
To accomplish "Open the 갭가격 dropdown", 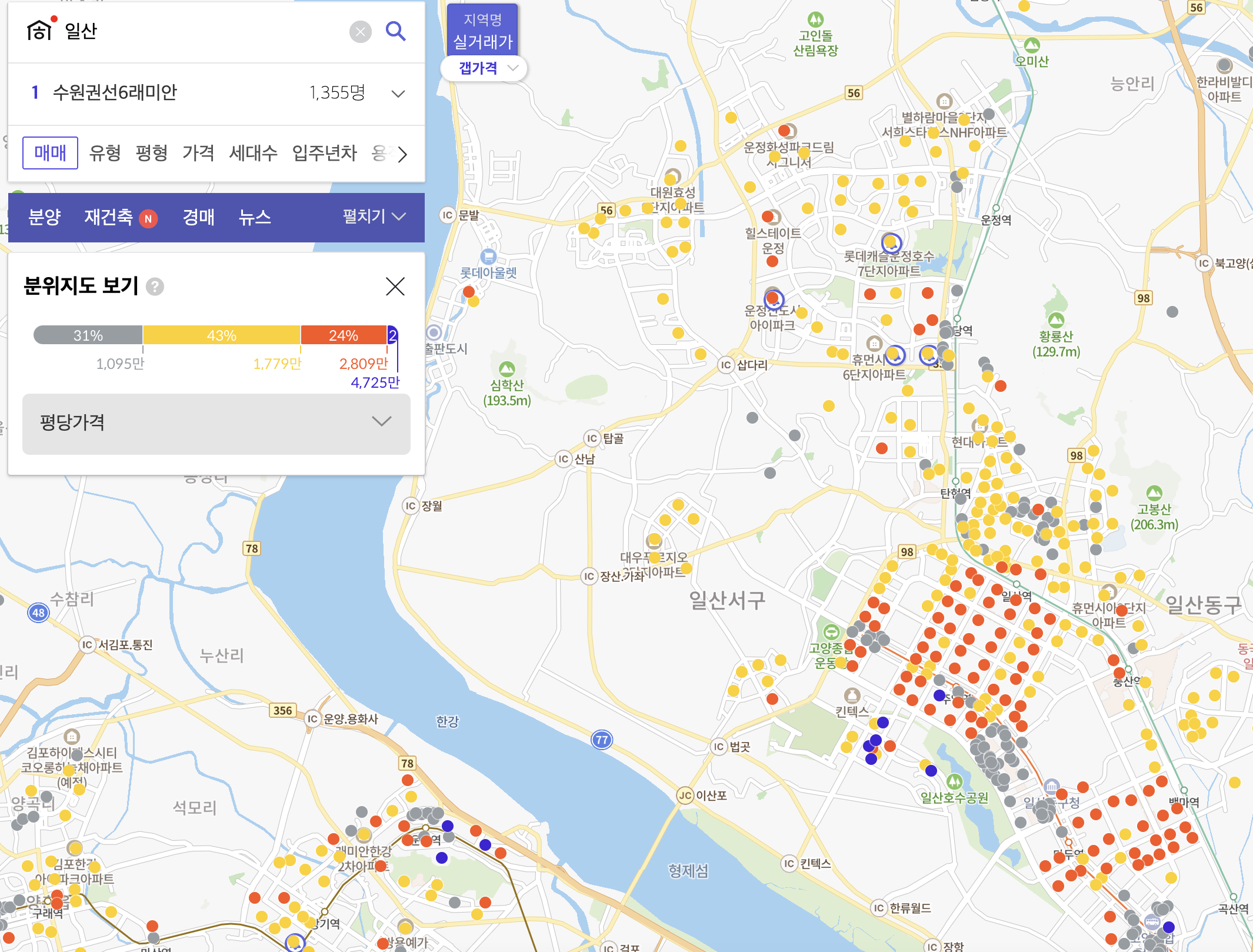I will click(x=484, y=68).
